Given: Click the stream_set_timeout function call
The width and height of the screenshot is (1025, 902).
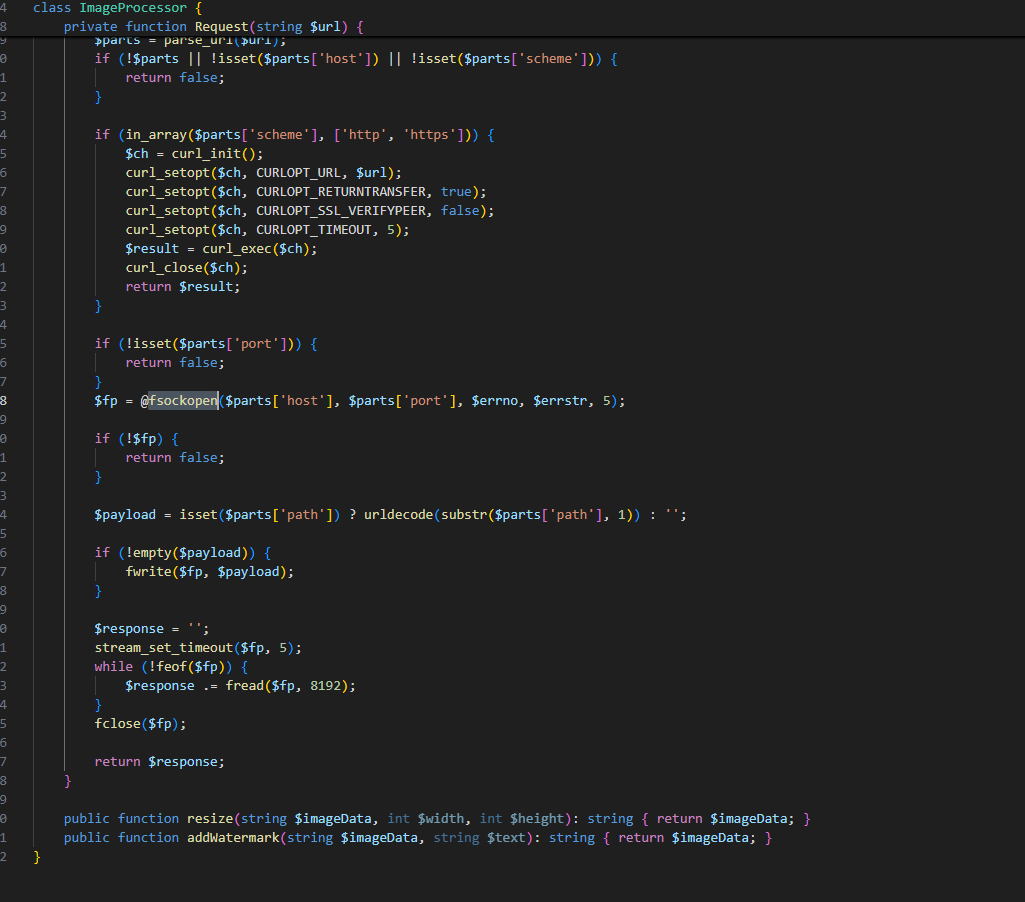Looking at the screenshot, I should [164, 648].
